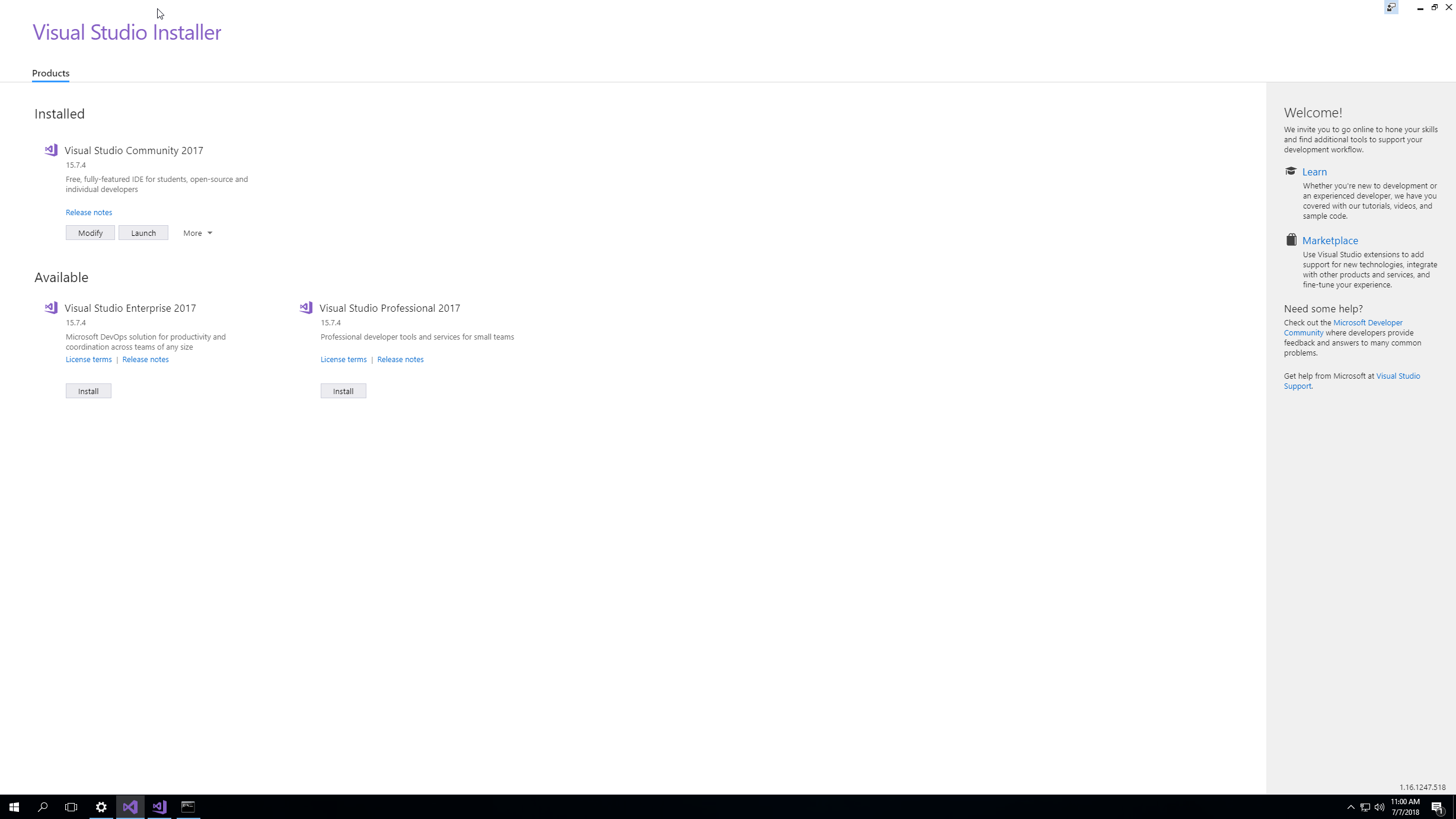The height and width of the screenshot is (819, 1456).
Task: Expand hidden icons in the system tray
Action: [x=1350, y=807]
